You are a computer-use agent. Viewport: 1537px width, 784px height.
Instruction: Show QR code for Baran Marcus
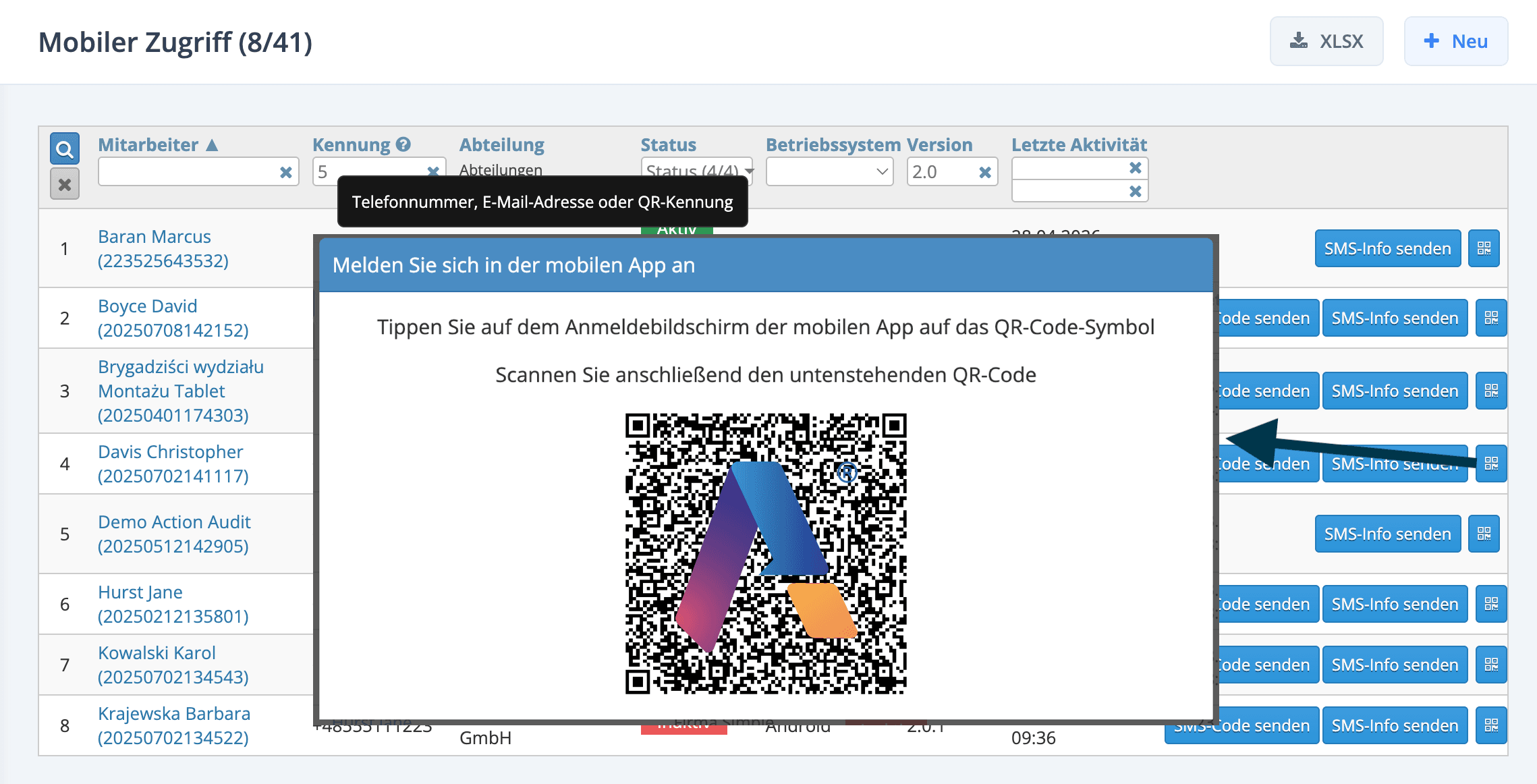point(1484,249)
